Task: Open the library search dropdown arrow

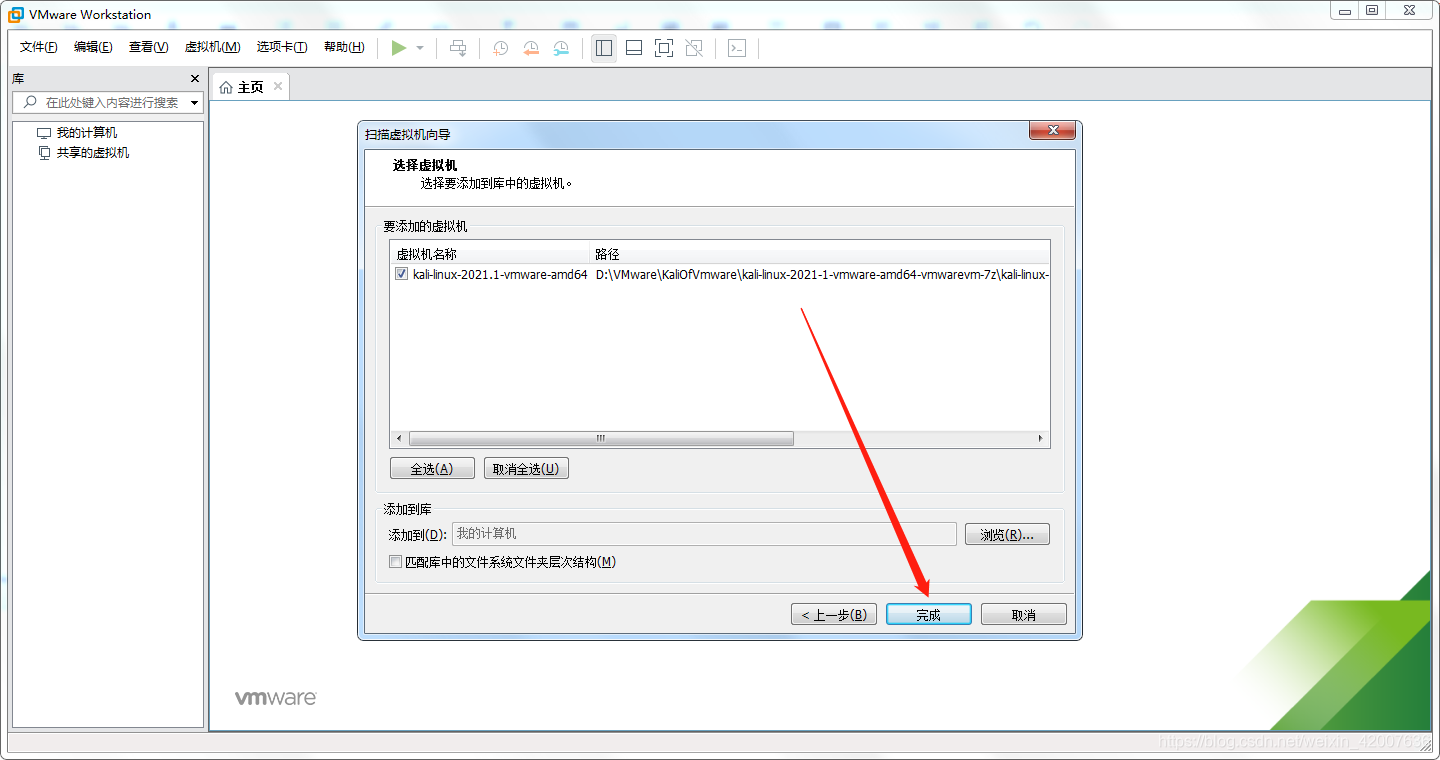Action: [x=195, y=103]
